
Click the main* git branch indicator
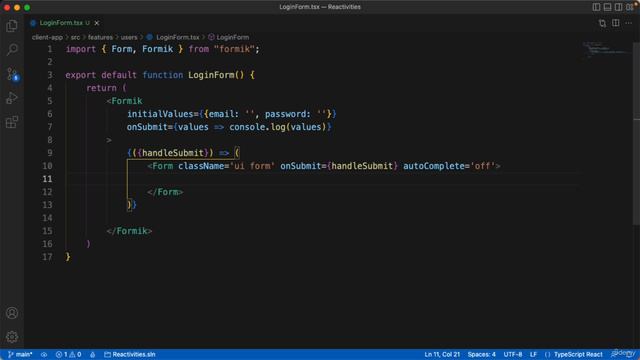20,354
